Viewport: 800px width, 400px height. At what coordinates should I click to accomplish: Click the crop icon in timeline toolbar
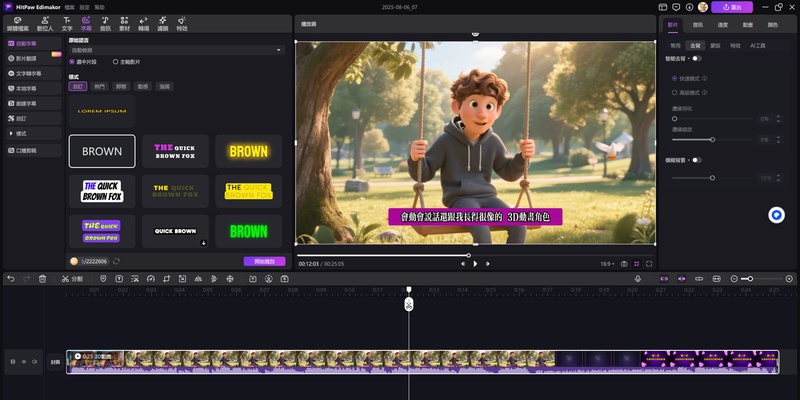tap(166, 279)
